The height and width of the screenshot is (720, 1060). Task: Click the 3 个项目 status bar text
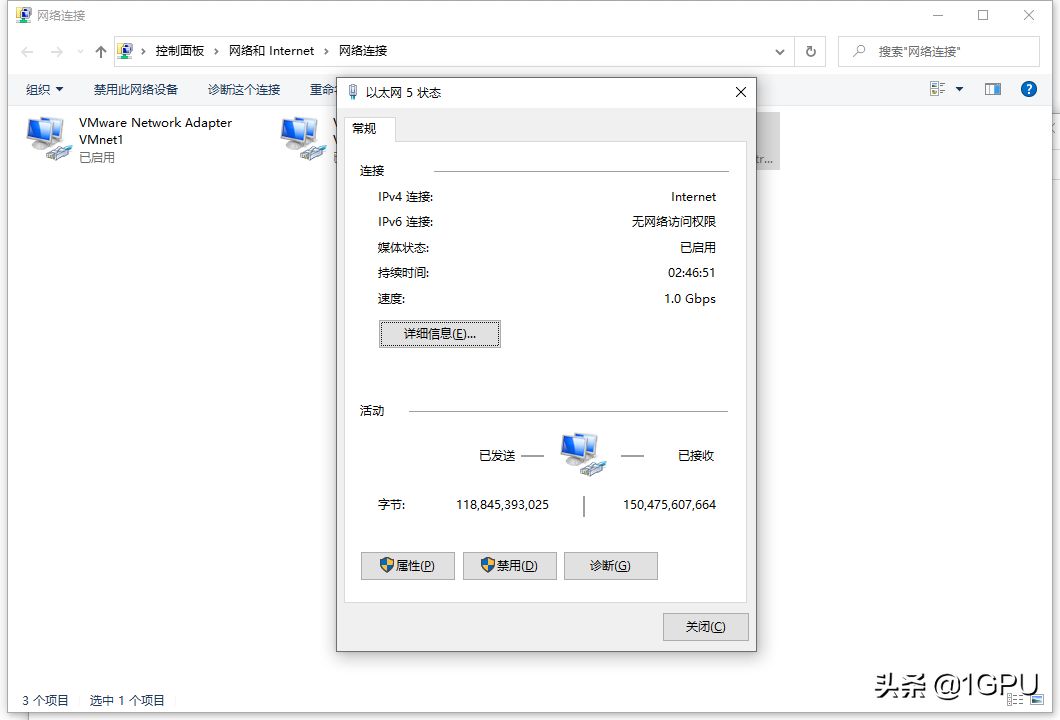point(45,700)
